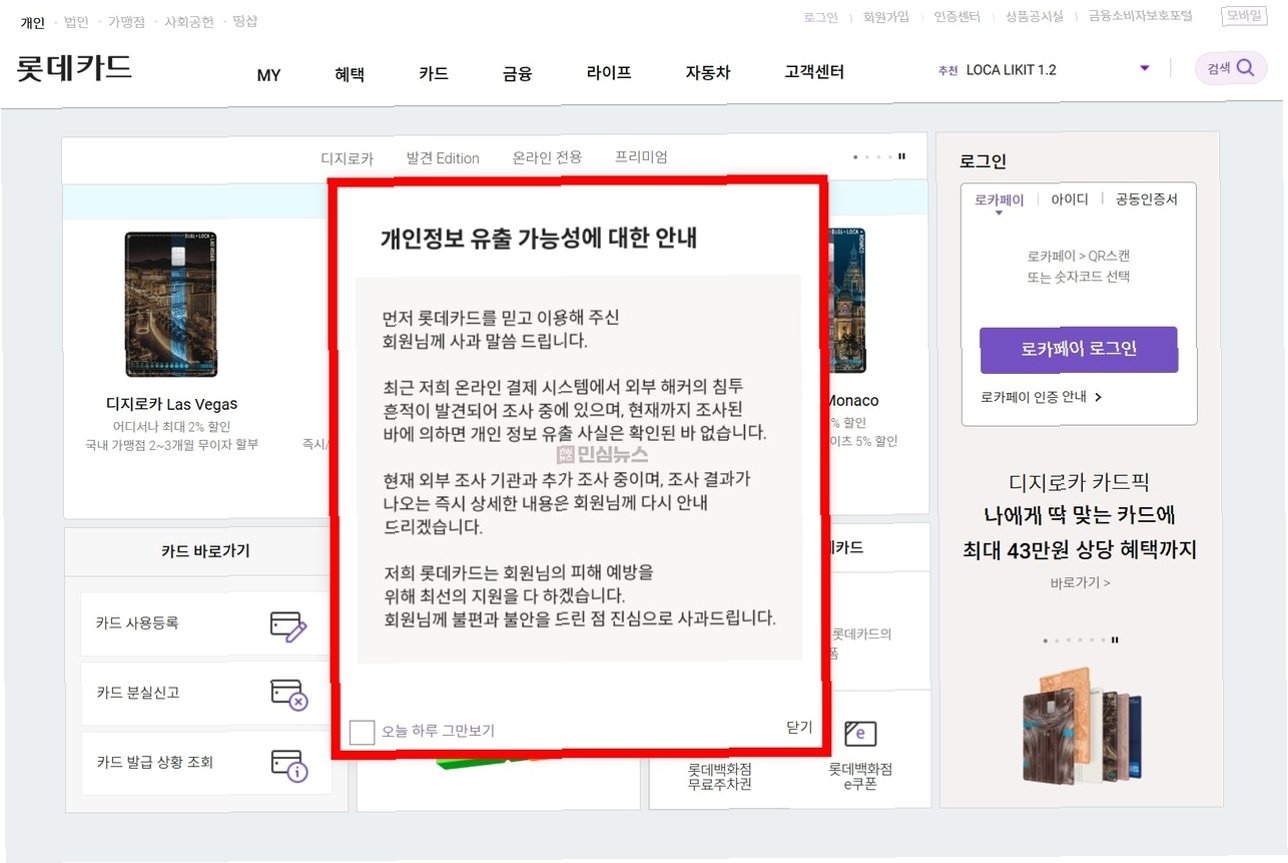This screenshot has height=863, width=1288.
Task: Click the 회원가입 link
Action: 886,17
